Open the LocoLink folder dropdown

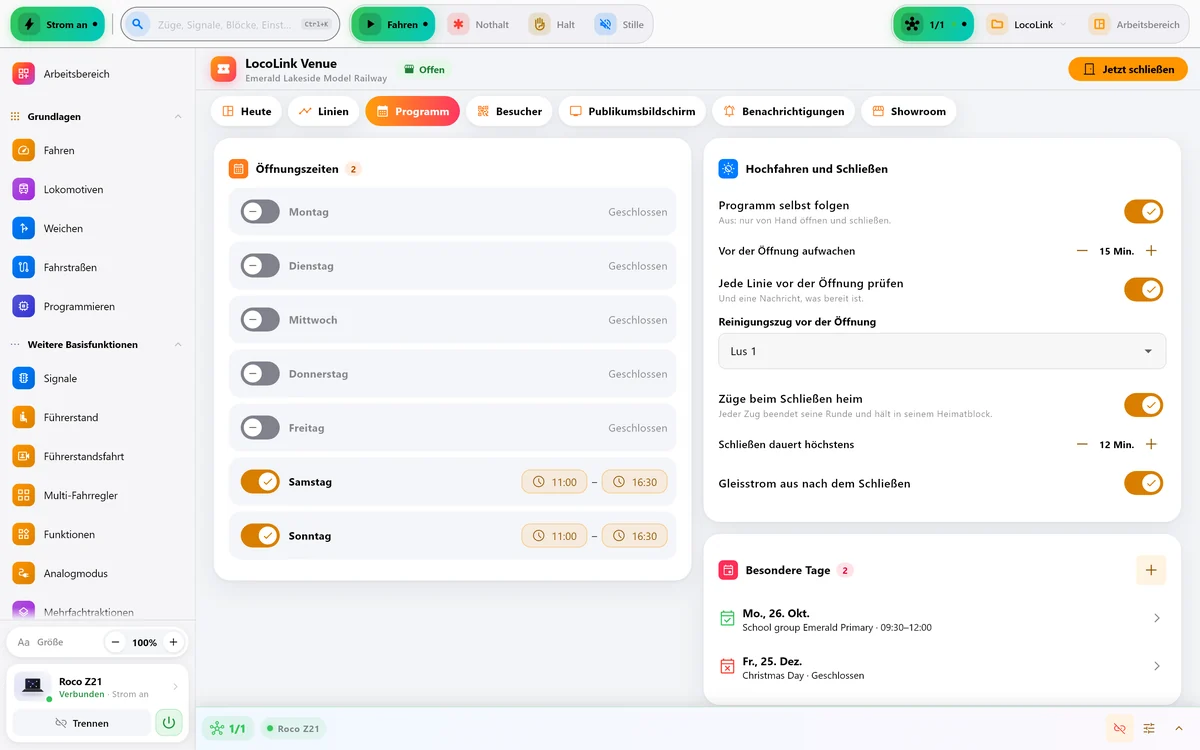[1027, 24]
